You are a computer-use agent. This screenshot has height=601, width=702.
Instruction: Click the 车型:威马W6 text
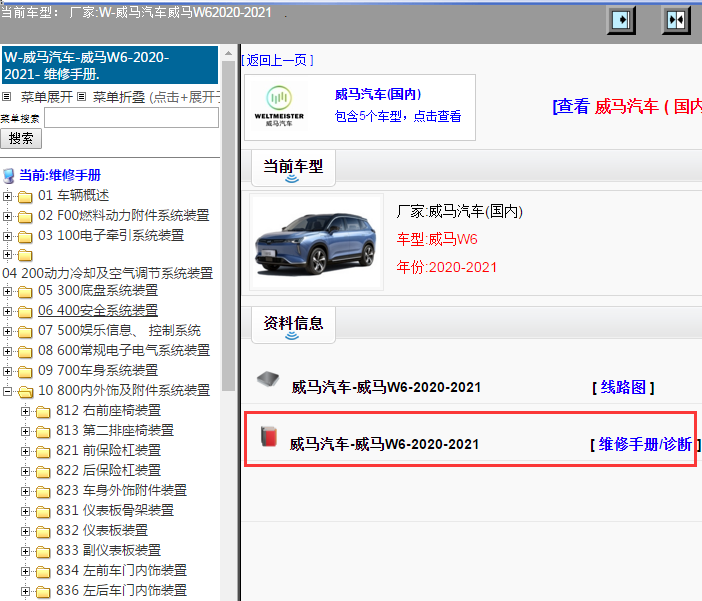(437, 239)
